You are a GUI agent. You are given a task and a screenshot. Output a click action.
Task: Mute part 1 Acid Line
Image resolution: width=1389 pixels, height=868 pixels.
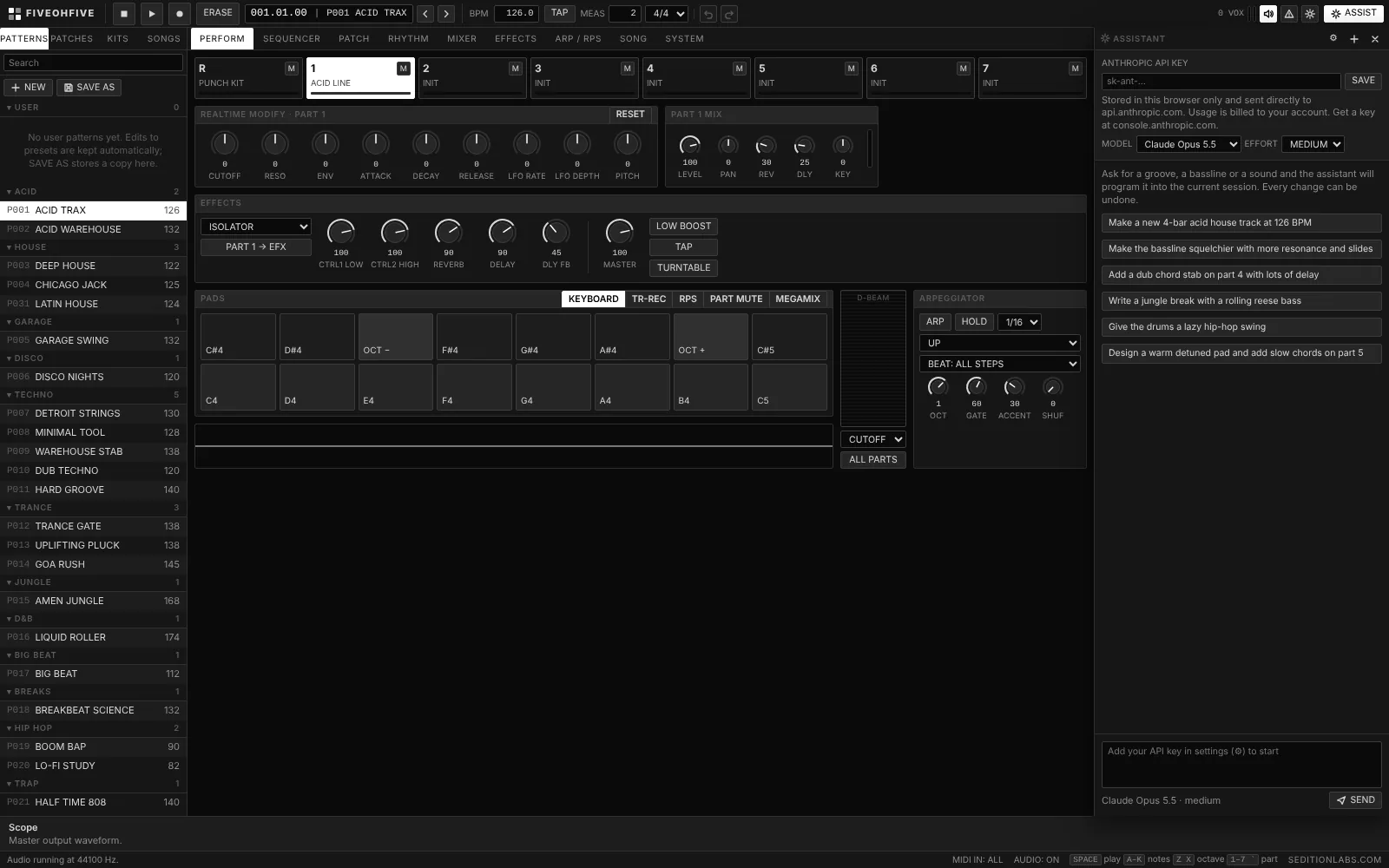pyautogui.click(x=404, y=69)
